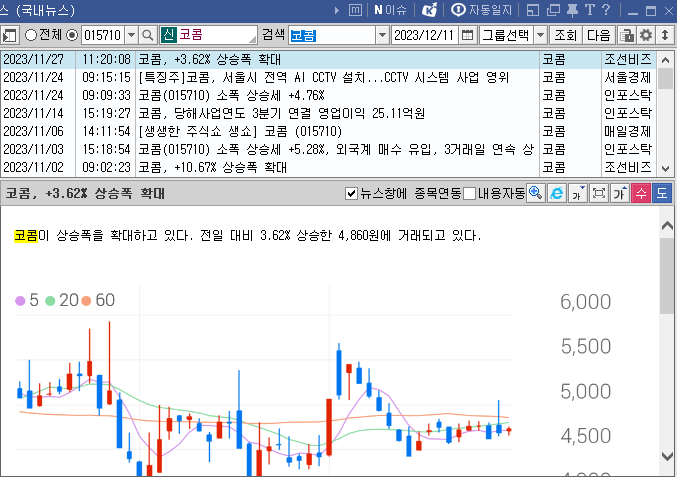Click the lock/link screen icon
The width and height of the screenshot is (677, 477).
click(x=626, y=35)
